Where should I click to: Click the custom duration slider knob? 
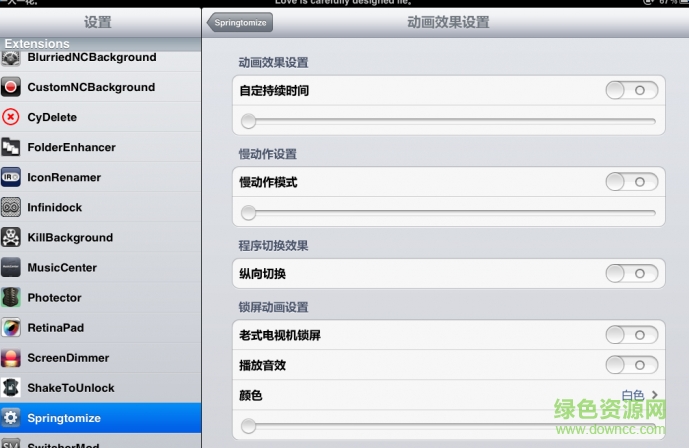pos(248,121)
